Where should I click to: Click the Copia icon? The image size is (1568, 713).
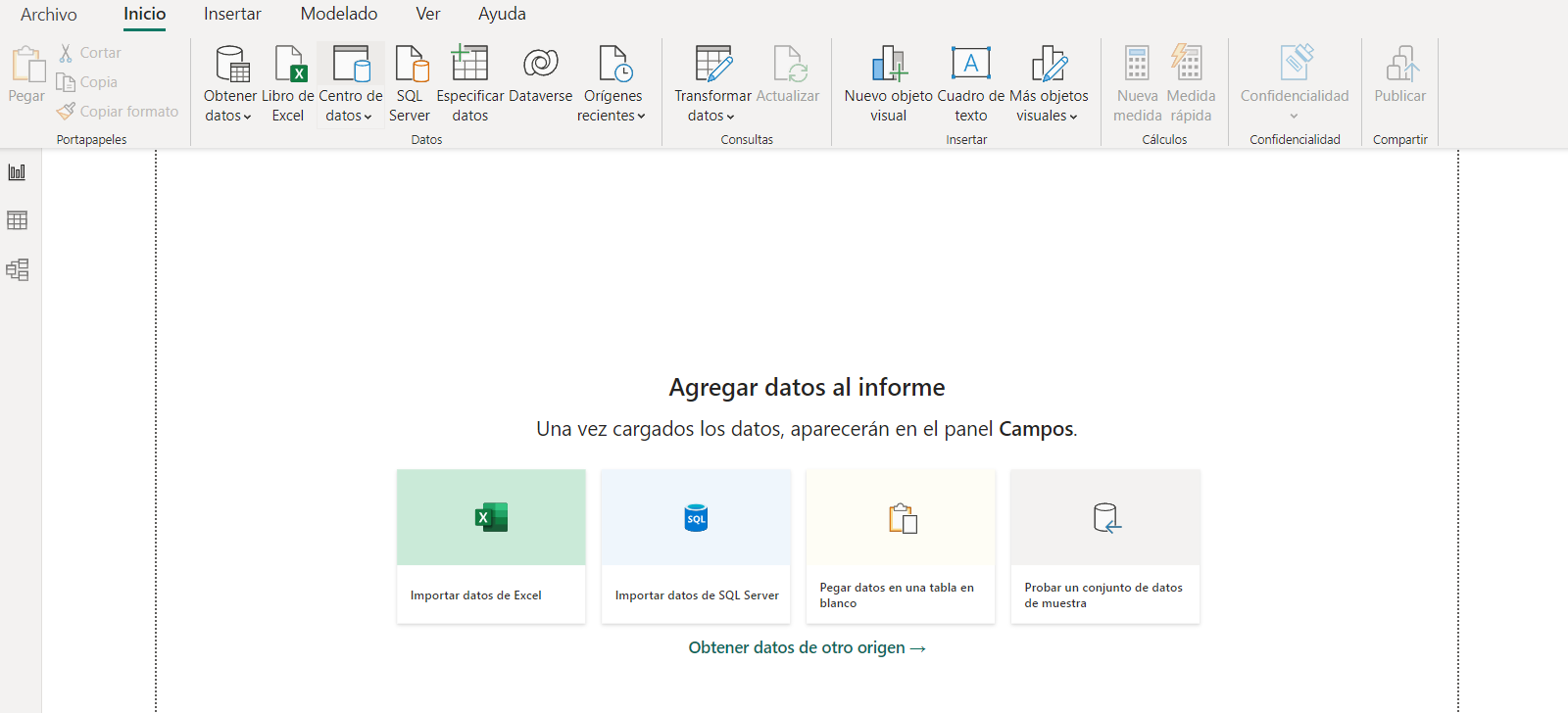coord(66,82)
